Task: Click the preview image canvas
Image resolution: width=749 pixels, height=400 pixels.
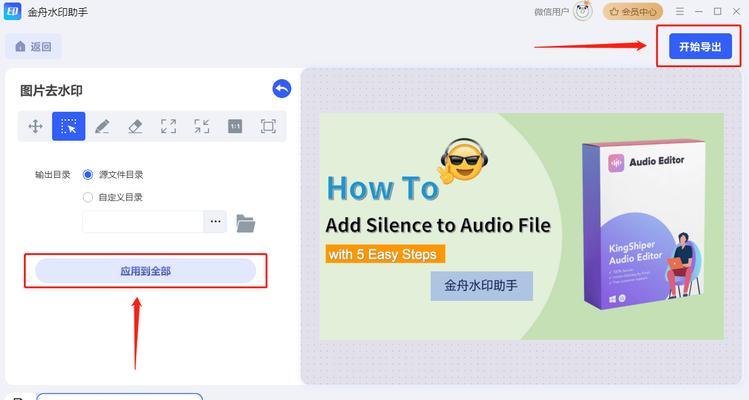Action: pos(522,227)
